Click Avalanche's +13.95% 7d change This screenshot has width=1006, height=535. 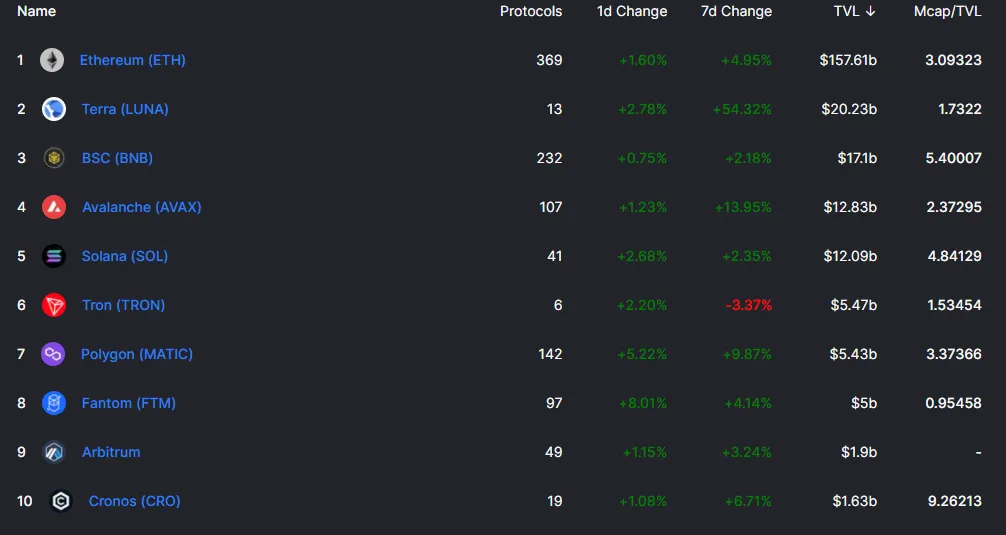[744, 207]
